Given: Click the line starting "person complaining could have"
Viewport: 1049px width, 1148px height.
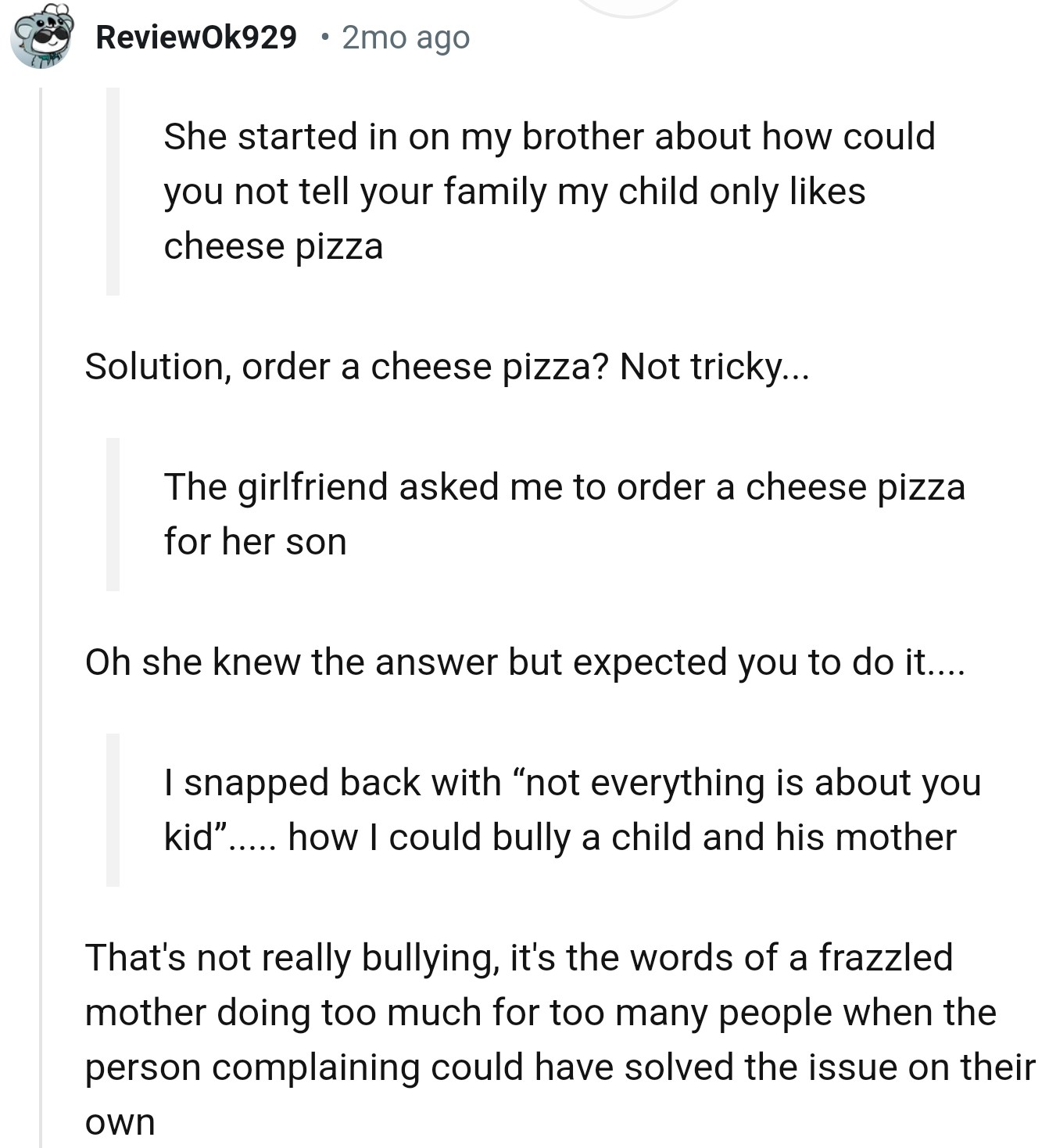Looking at the screenshot, I should point(558,1067).
